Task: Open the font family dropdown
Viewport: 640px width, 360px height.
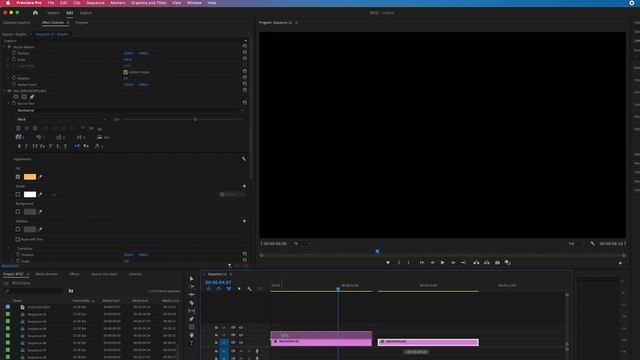Action: pyautogui.click(x=130, y=110)
